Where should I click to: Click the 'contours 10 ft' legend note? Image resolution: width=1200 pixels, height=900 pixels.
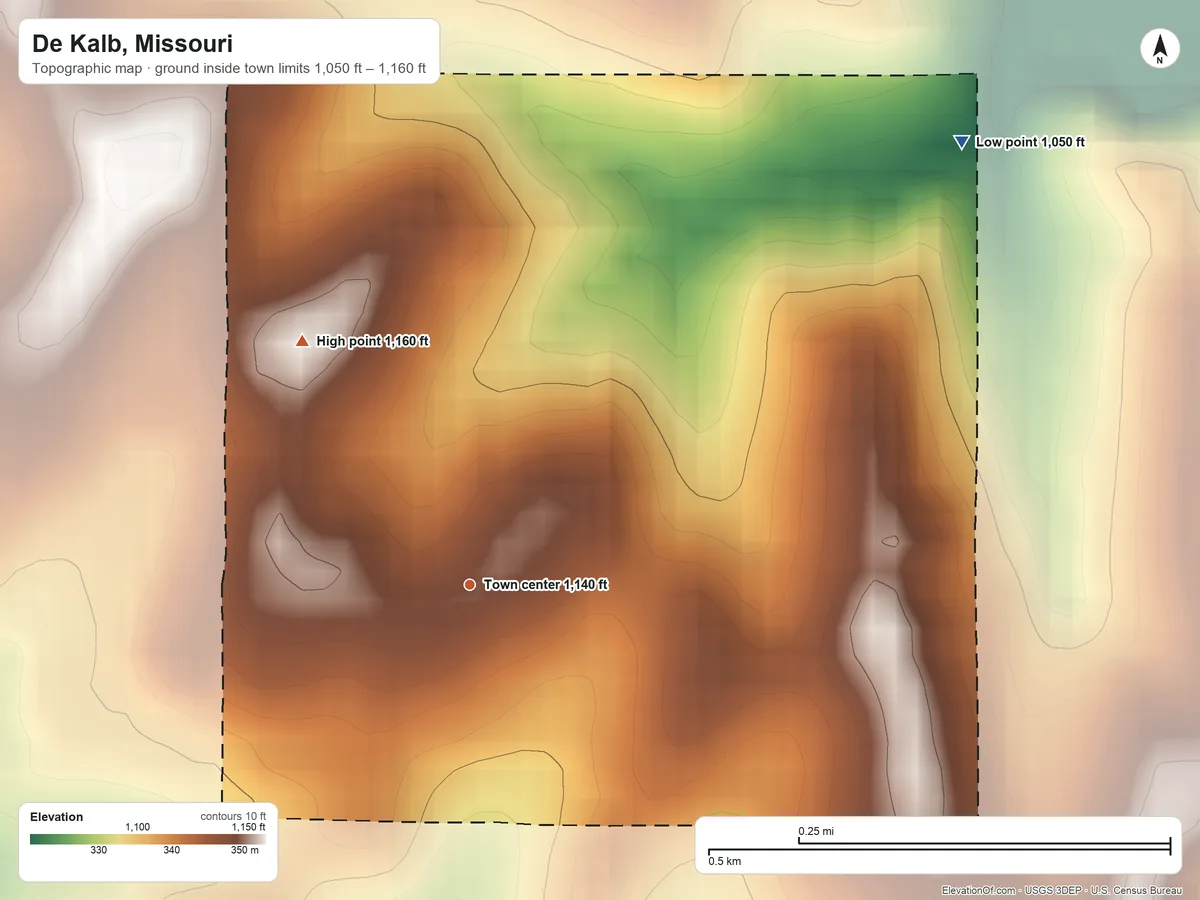pos(233,816)
